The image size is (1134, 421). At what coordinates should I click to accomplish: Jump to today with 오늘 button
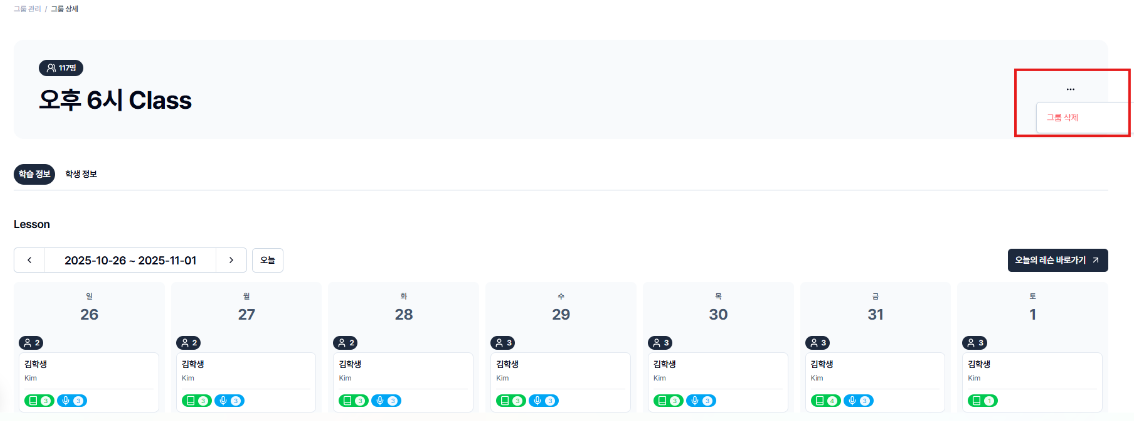[x=268, y=260]
